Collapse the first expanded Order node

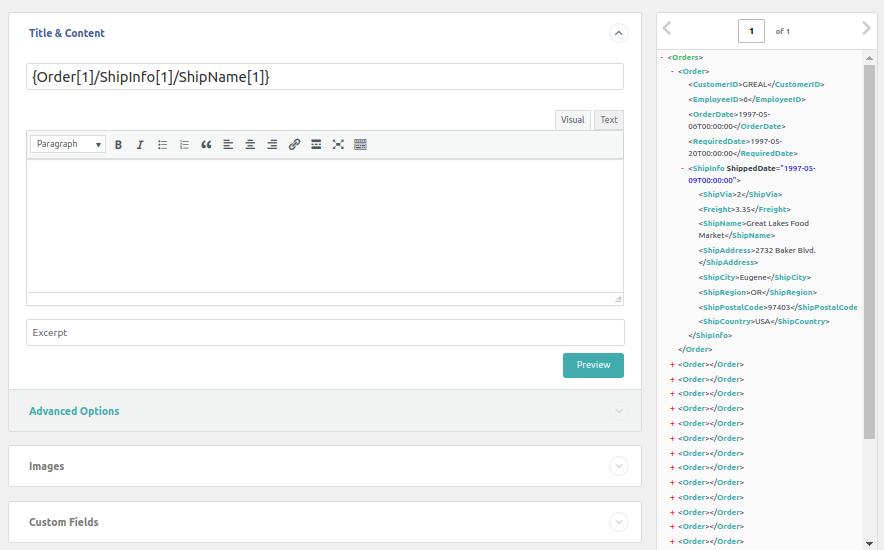coord(673,72)
